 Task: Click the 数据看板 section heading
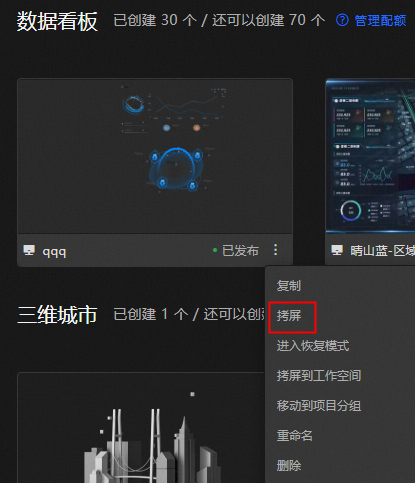(x=57, y=21)
